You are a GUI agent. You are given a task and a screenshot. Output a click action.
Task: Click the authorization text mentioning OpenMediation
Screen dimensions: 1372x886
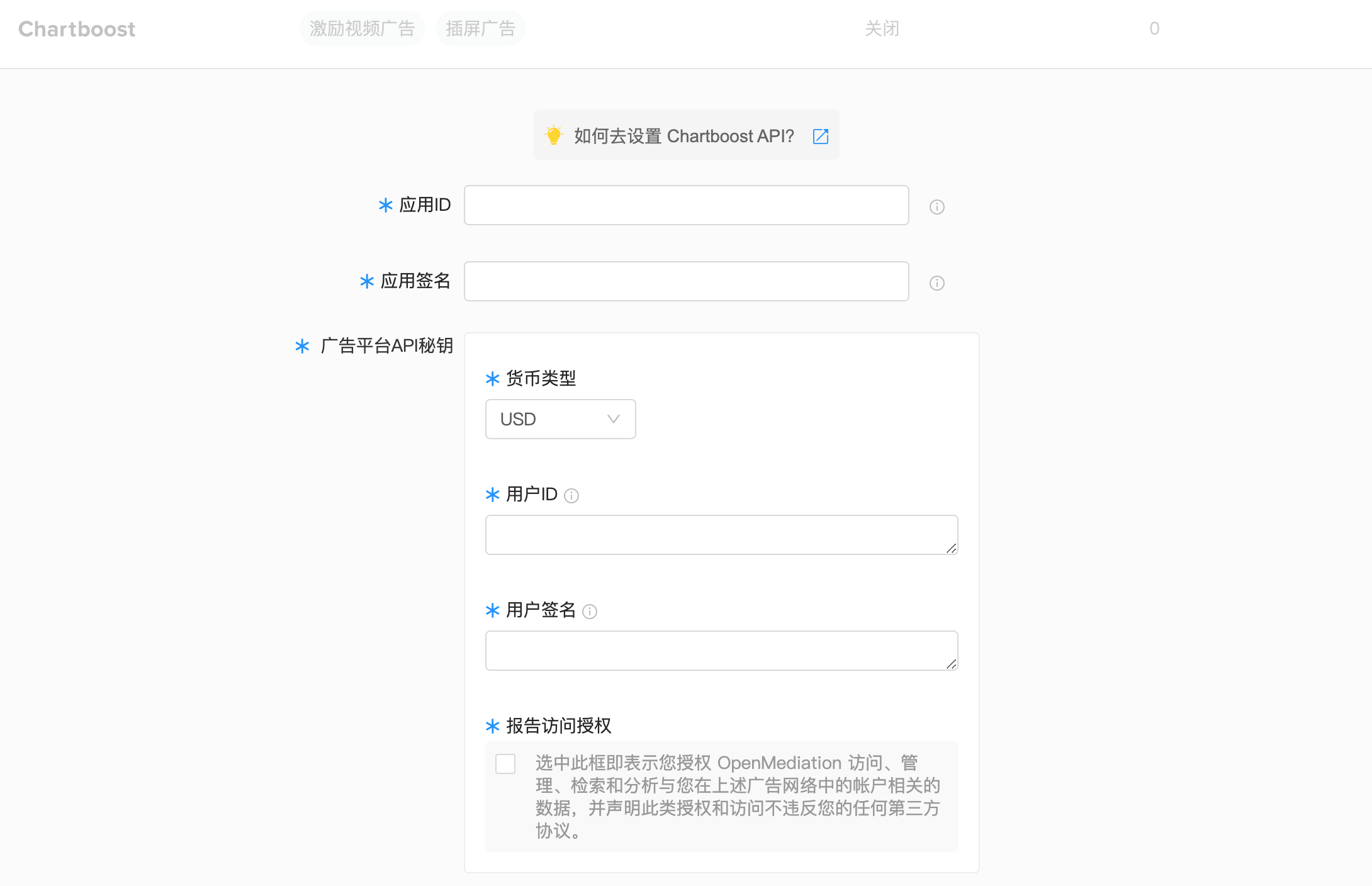[x=738, y=797]
